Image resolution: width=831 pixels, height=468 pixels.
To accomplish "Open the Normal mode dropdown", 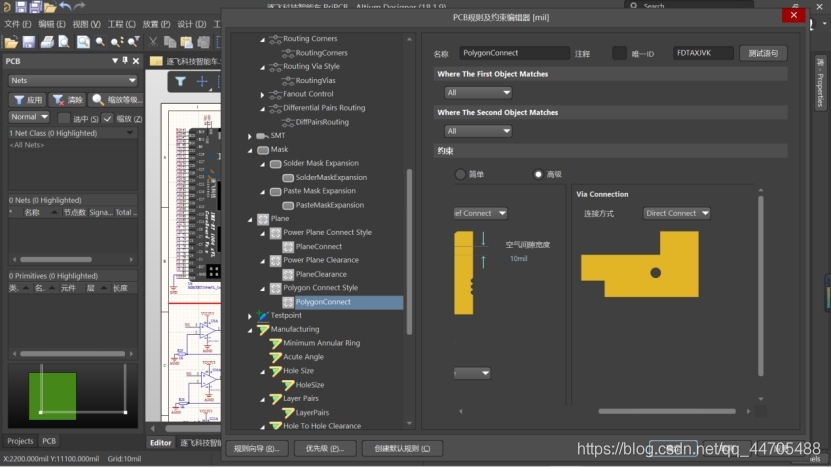I will (29, 117).
